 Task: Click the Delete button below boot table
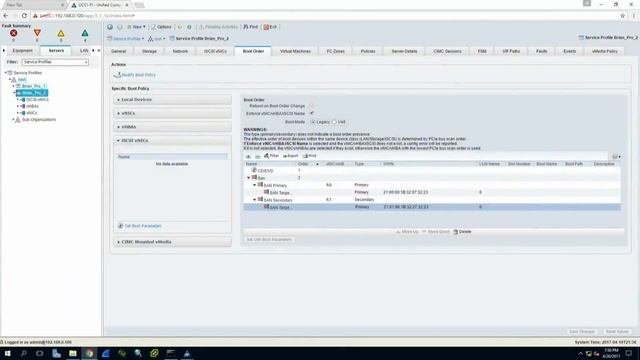[462, 232]
